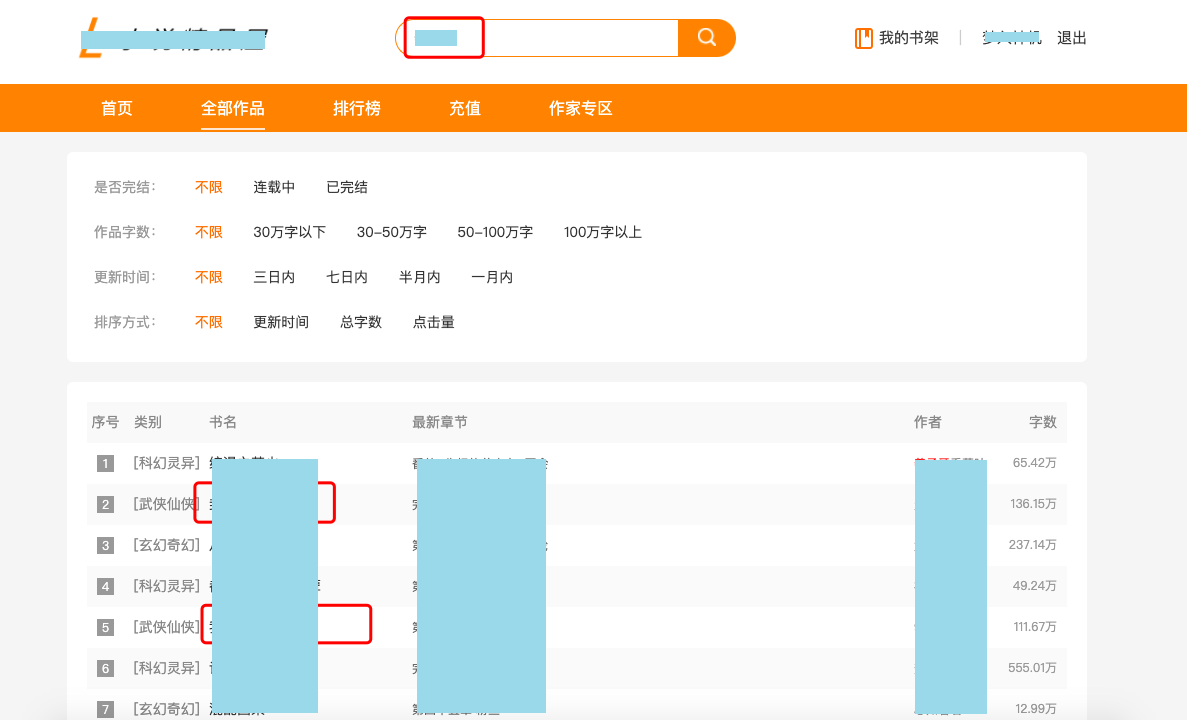
Task: Choose 100万字以上 word count filter
Action: pyautogui.click(x=602, y=232)
